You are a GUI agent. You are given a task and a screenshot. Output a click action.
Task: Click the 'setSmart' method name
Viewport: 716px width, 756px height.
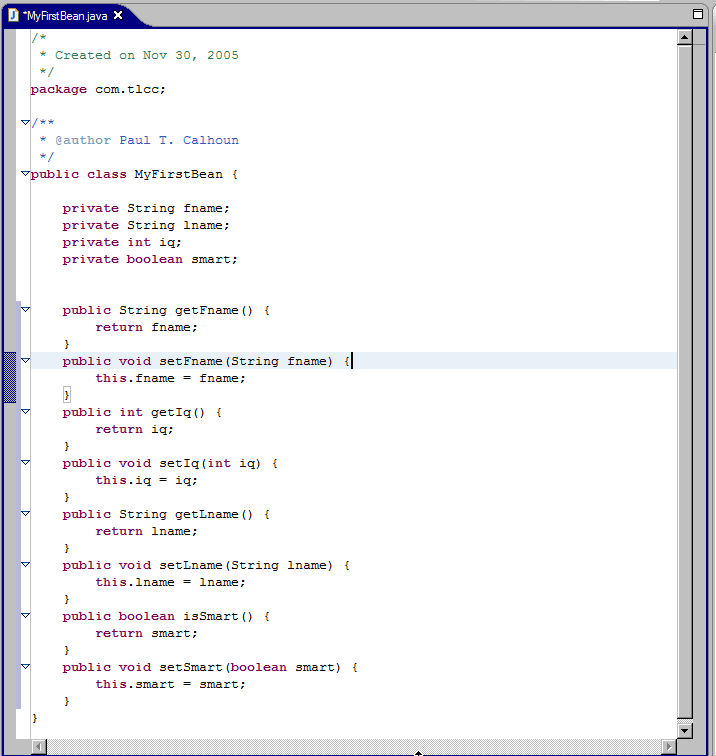point(190,667)
